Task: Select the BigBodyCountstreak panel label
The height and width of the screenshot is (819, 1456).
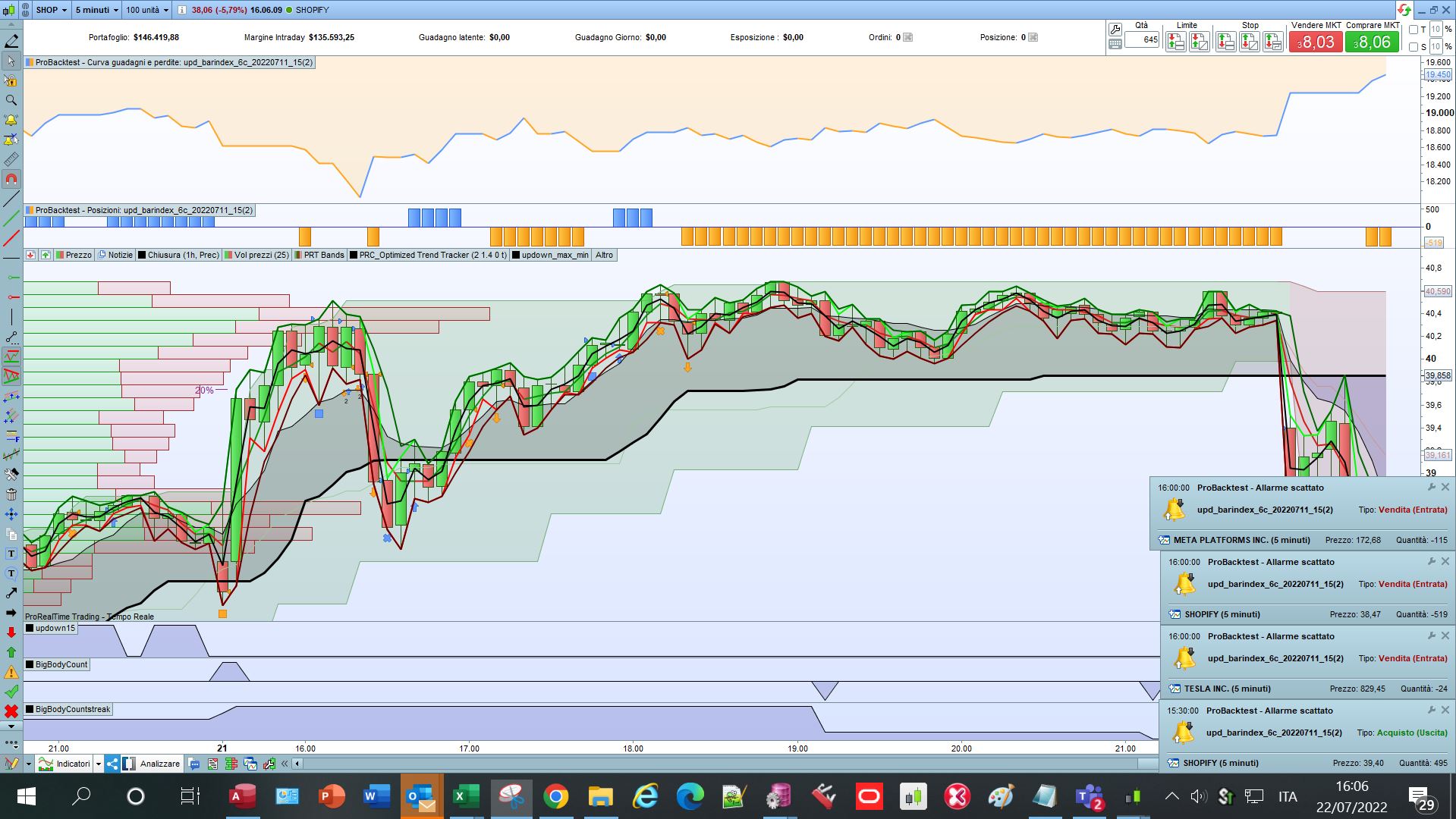Action: (x=68, y=709)
